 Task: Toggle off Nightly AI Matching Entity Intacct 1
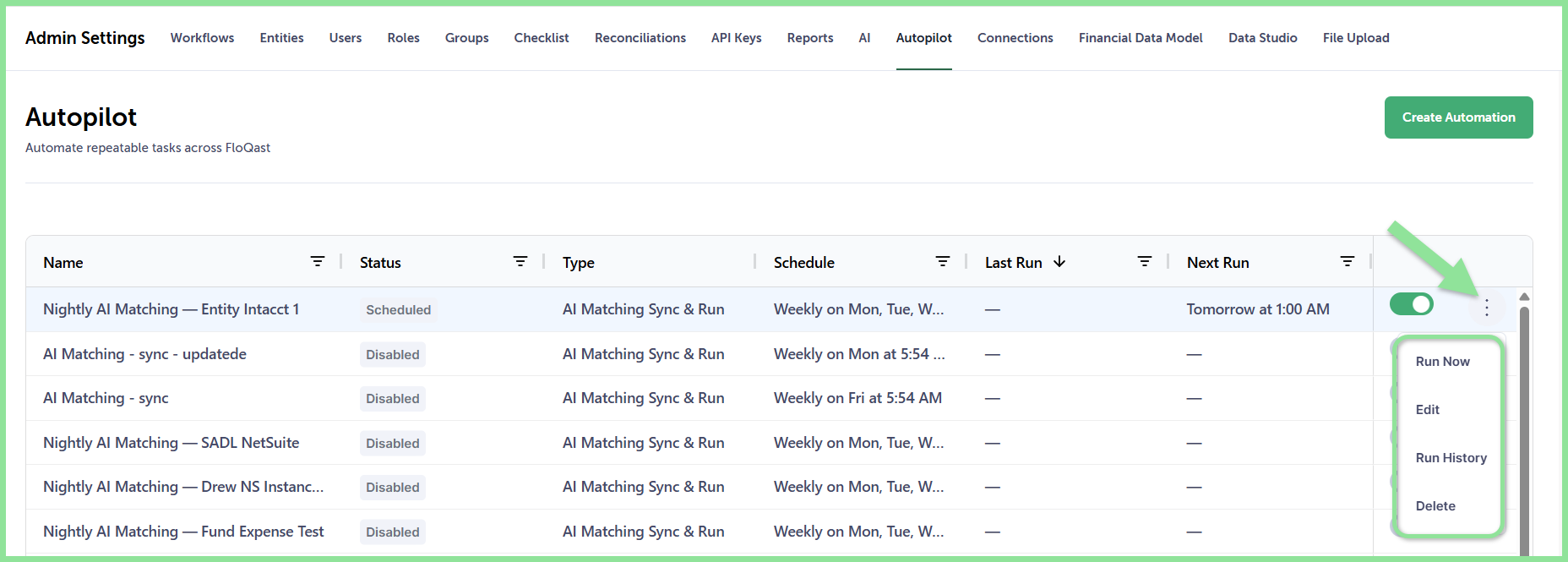(x=1412, y=304)
